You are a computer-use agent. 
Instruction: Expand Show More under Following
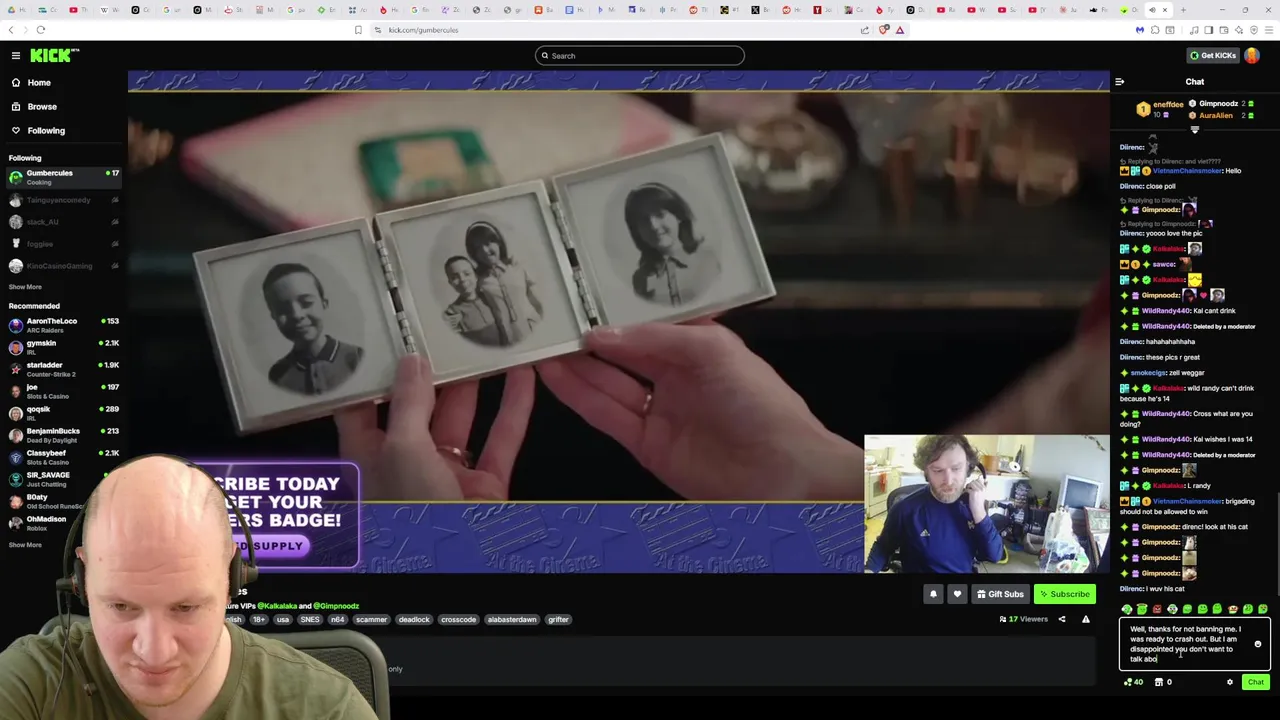pyautogui.click(x=25, y=287)
